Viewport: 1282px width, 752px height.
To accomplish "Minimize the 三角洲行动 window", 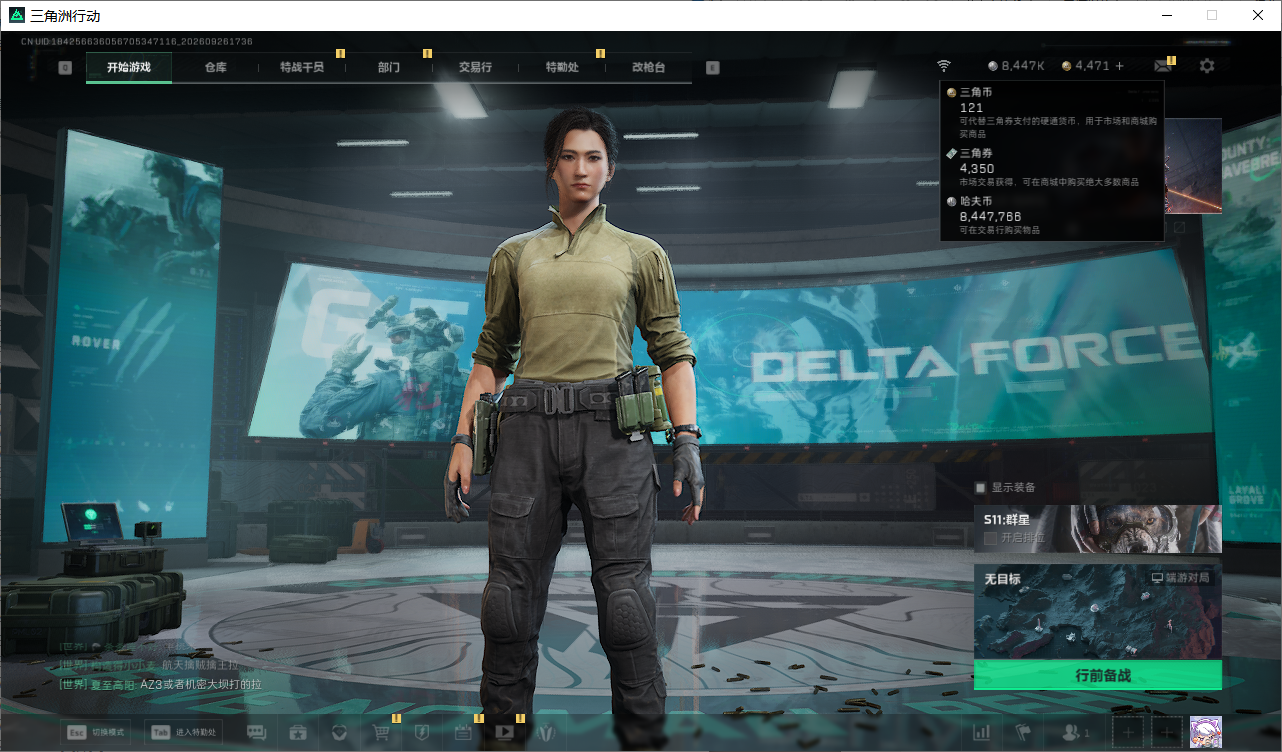I will tap(1166, 15).
